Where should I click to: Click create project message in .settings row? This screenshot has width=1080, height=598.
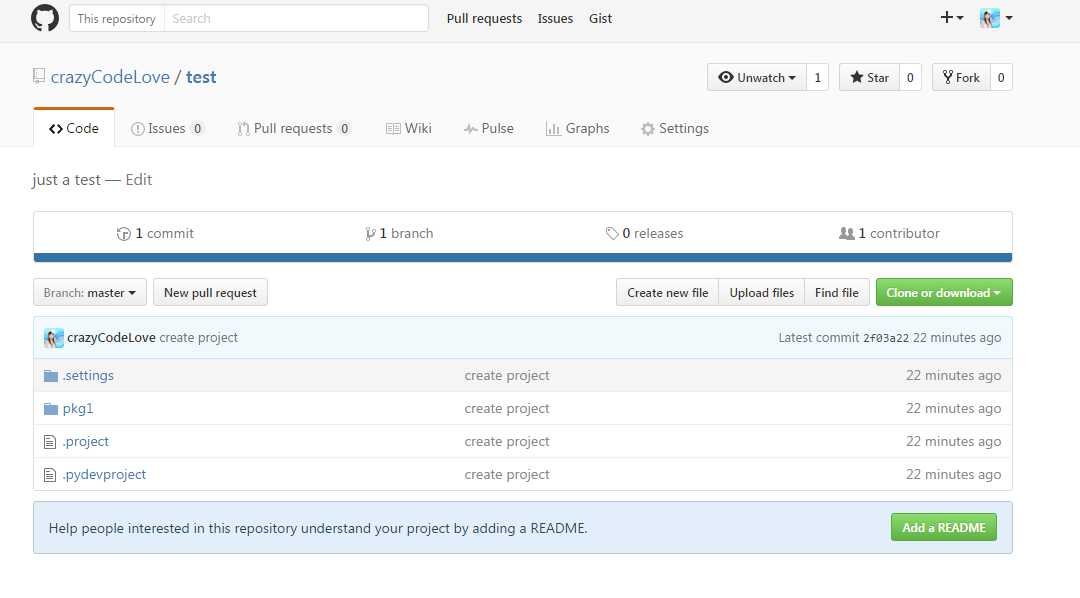[507, 375]
